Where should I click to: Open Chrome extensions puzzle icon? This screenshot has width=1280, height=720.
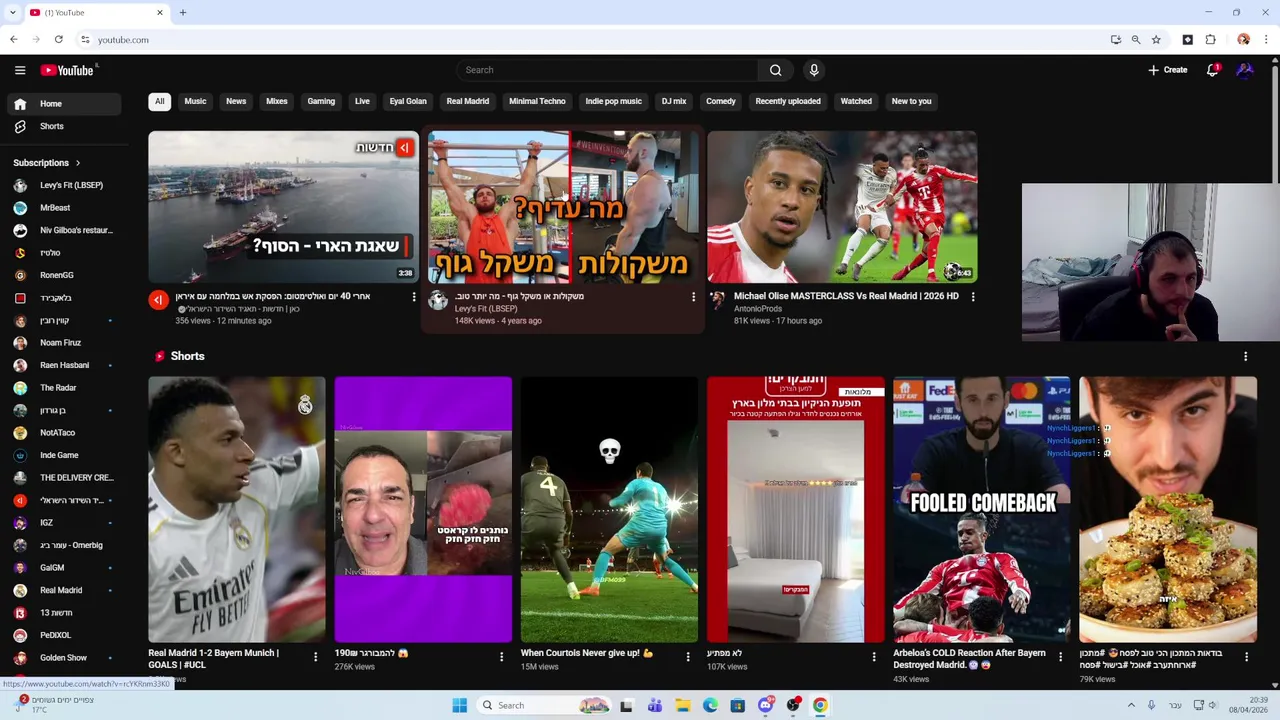(x=1210, y=40)
